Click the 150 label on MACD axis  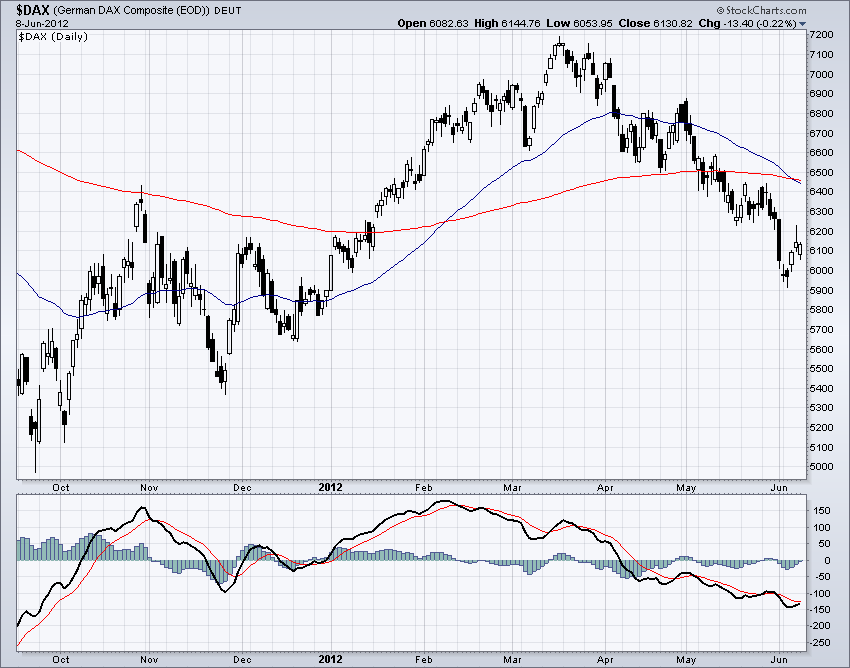tap(822, 511)
